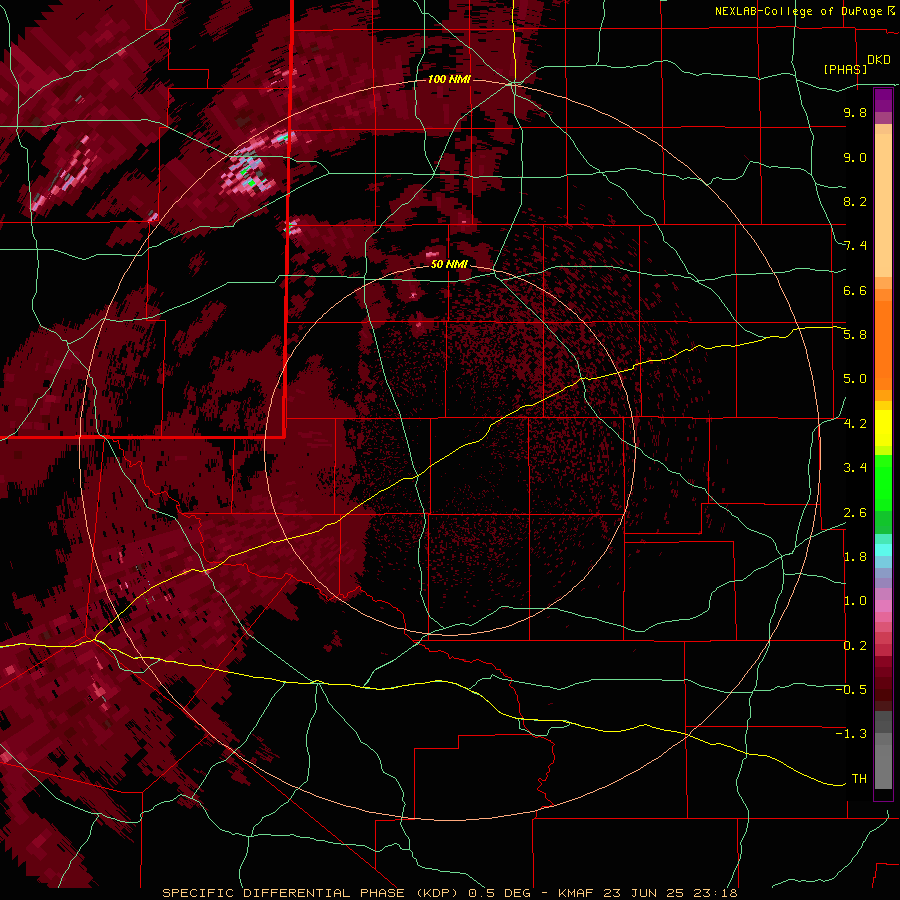Pick the yellow band in legend
Image resolution: width=900 pixels, height=900 pixels.
pos(883,428)
